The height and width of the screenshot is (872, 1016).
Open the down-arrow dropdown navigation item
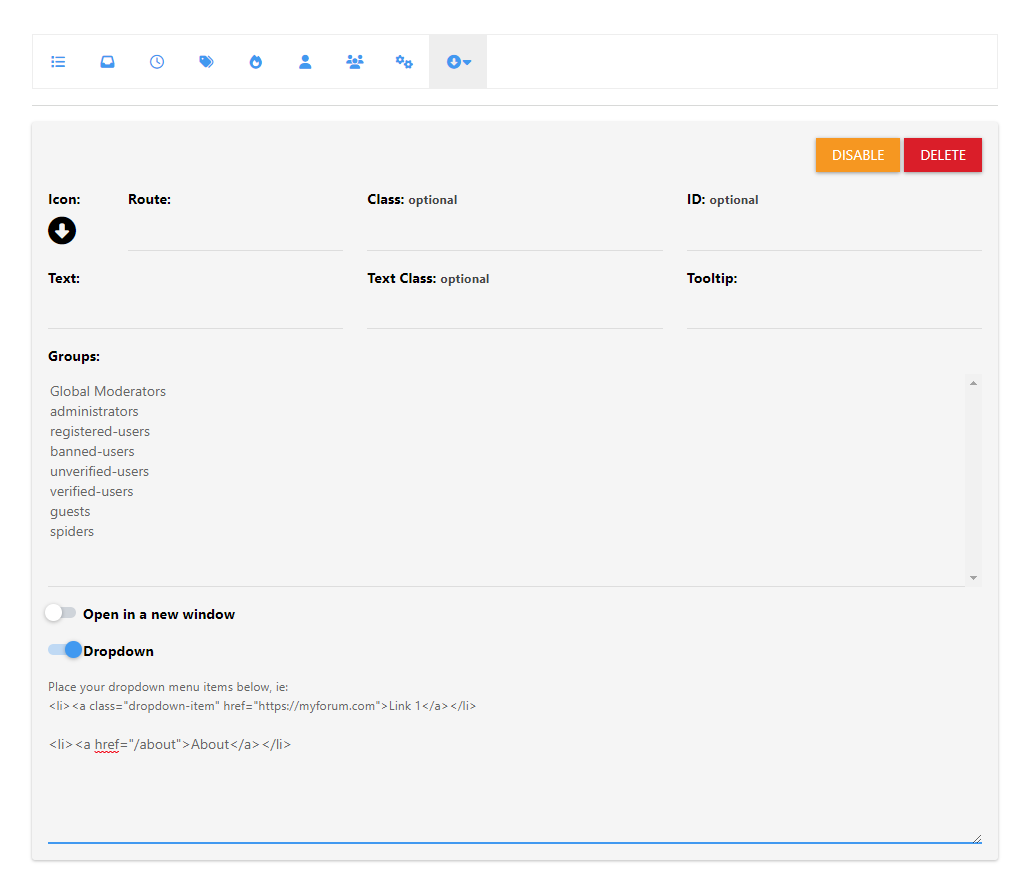(458, 62)
